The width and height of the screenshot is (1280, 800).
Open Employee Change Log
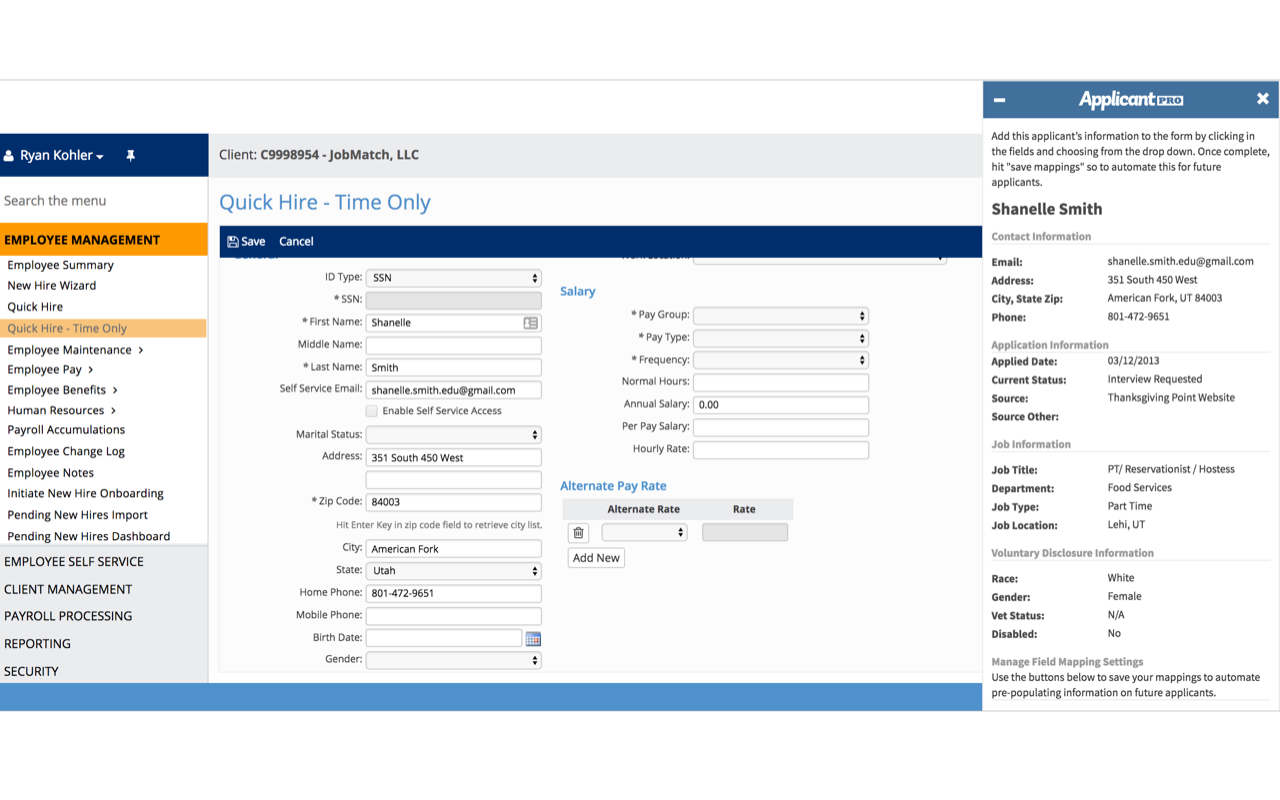pos(66,452)
